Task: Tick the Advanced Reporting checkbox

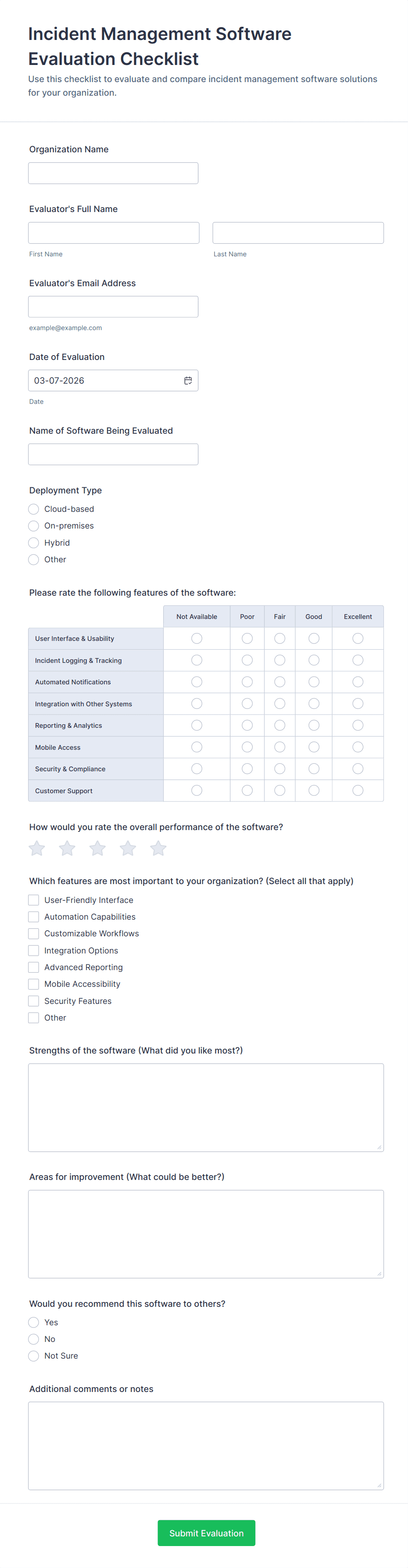Action: click(34, 967)
